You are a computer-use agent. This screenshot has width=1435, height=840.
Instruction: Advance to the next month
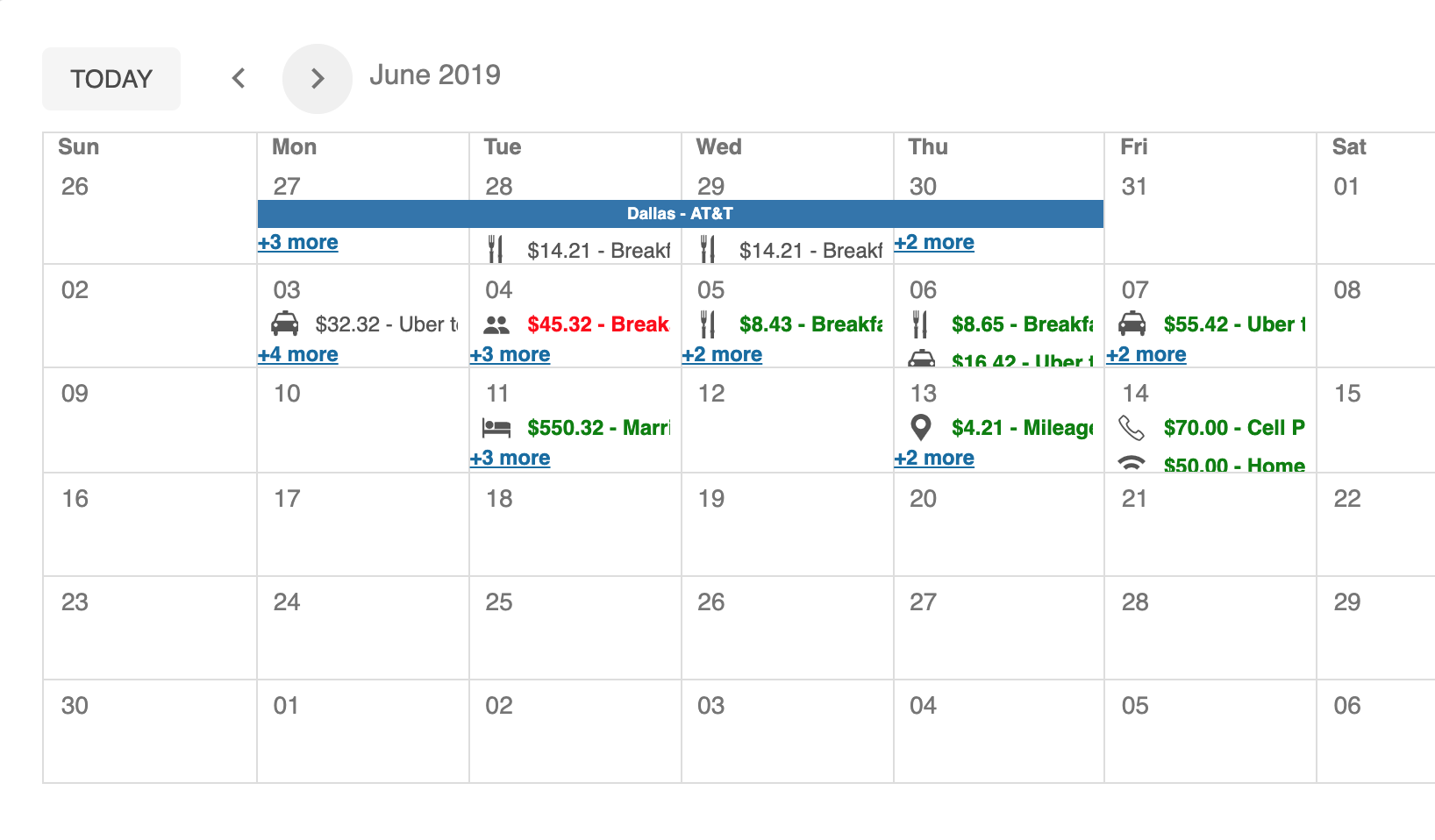318,79
